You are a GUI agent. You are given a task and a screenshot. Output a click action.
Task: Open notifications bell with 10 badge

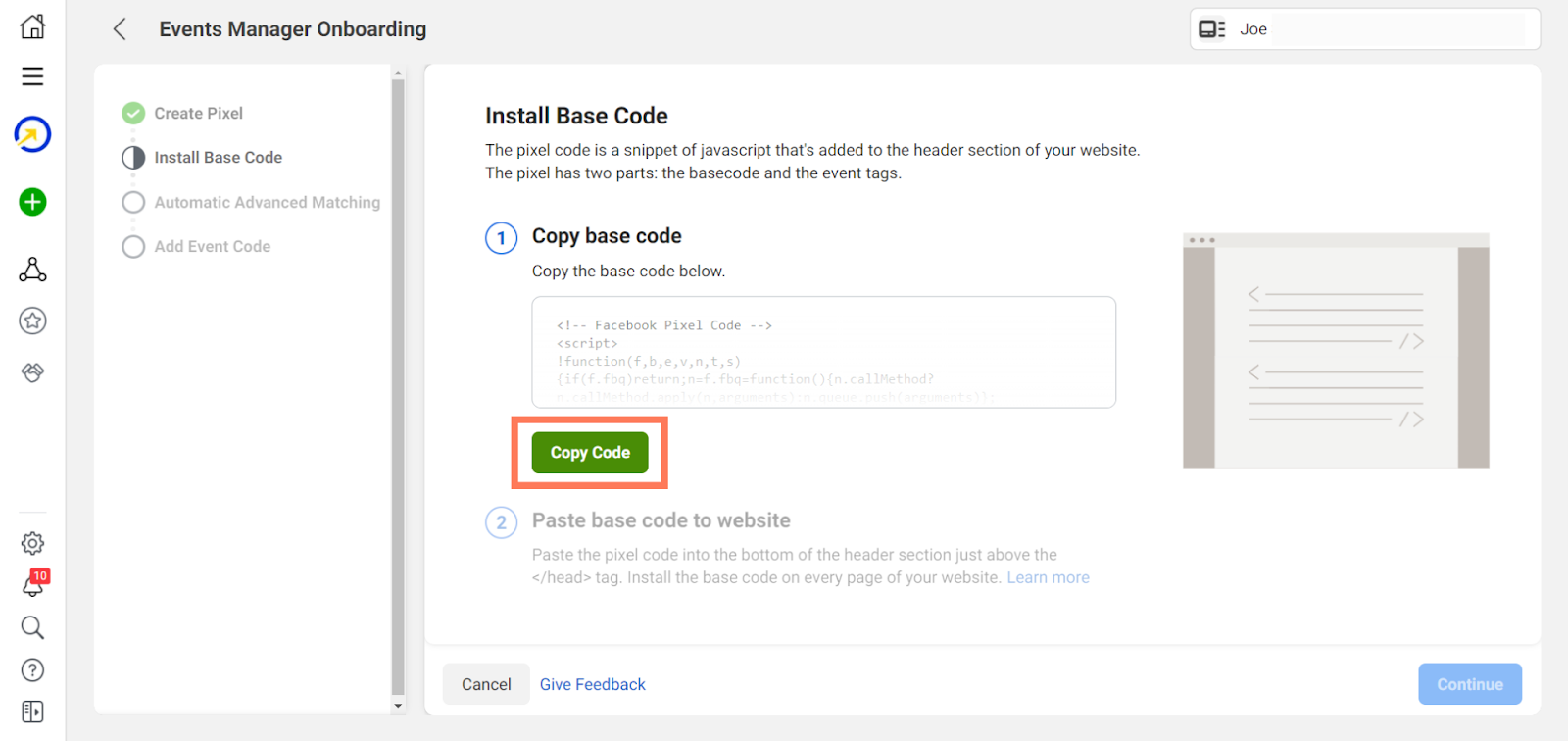(32, 585)
